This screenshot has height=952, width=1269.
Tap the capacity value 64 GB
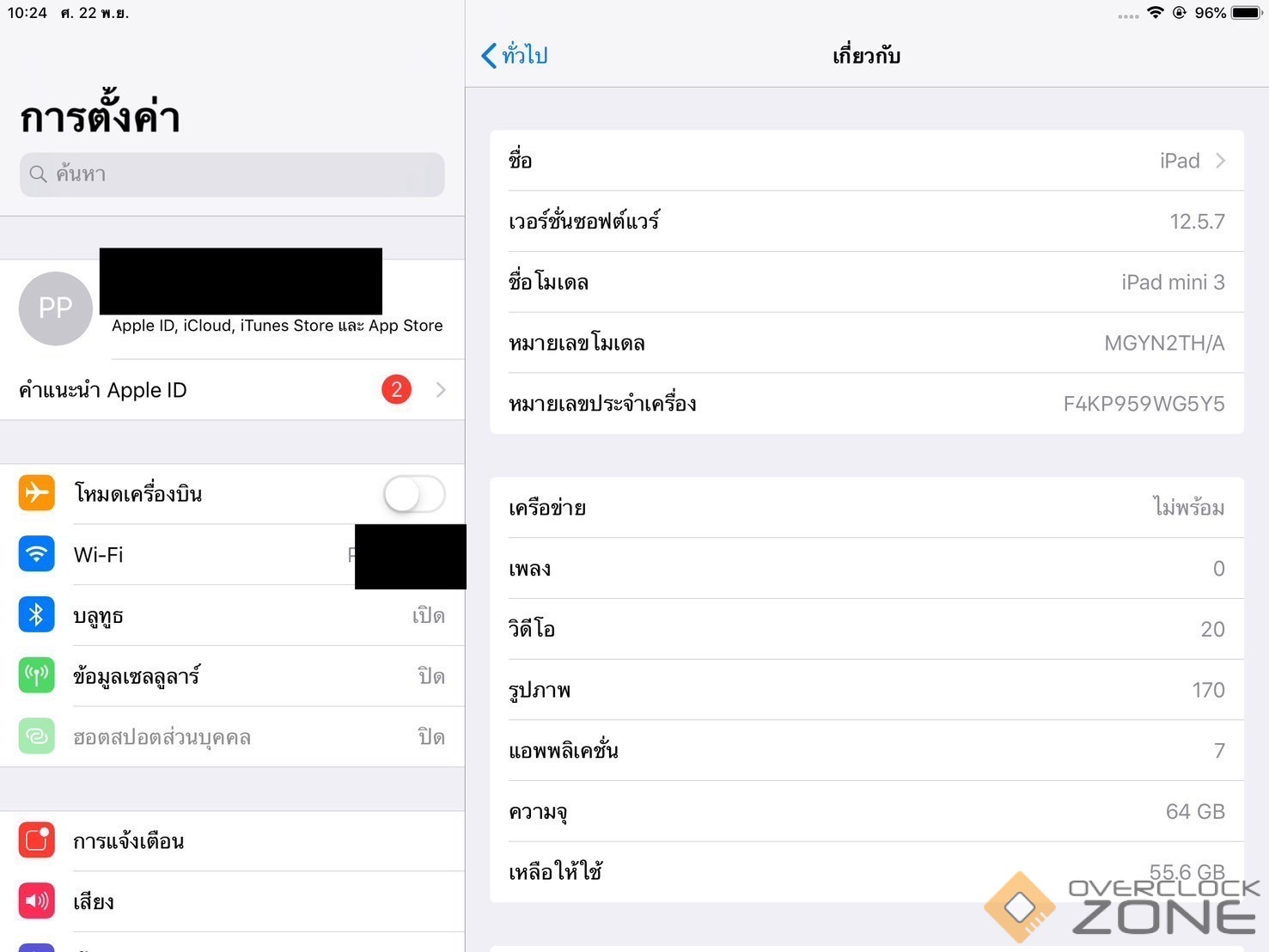(1195, 812)
